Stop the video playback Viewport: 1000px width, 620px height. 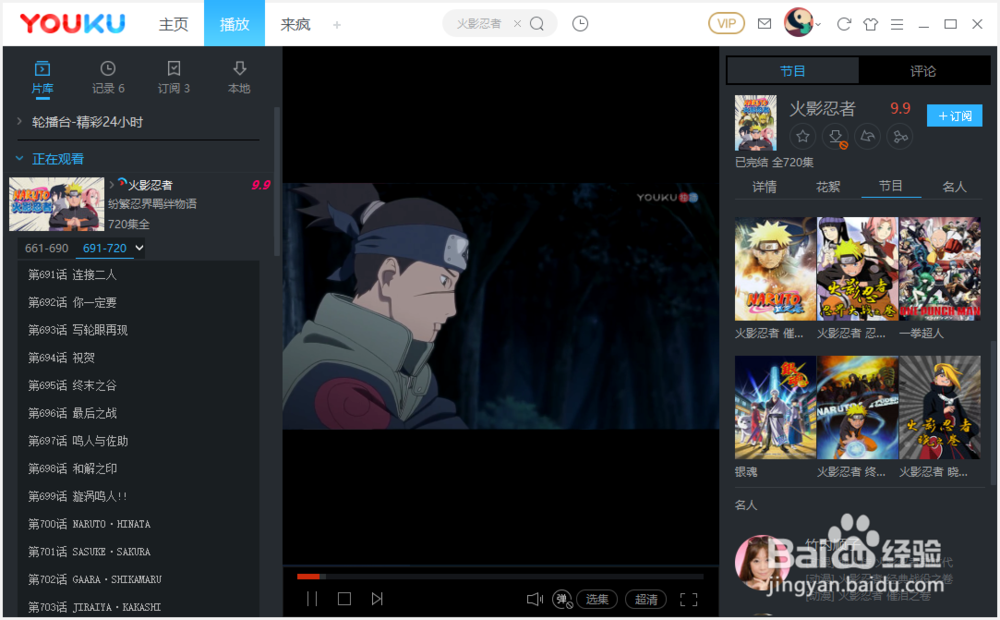(x=344, y=599)
